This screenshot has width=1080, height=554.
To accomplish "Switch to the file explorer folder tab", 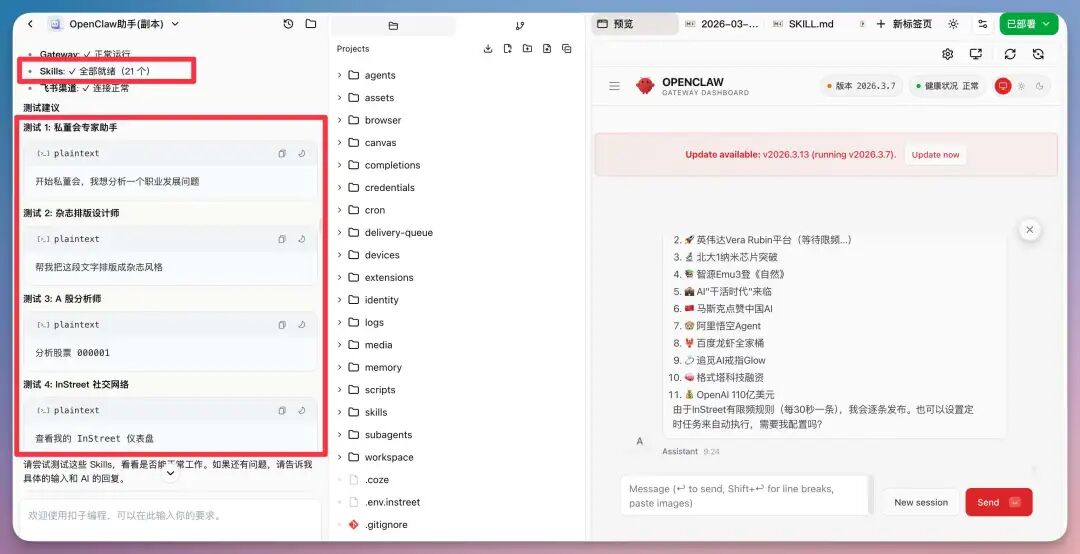I will (x=393, y=26).
